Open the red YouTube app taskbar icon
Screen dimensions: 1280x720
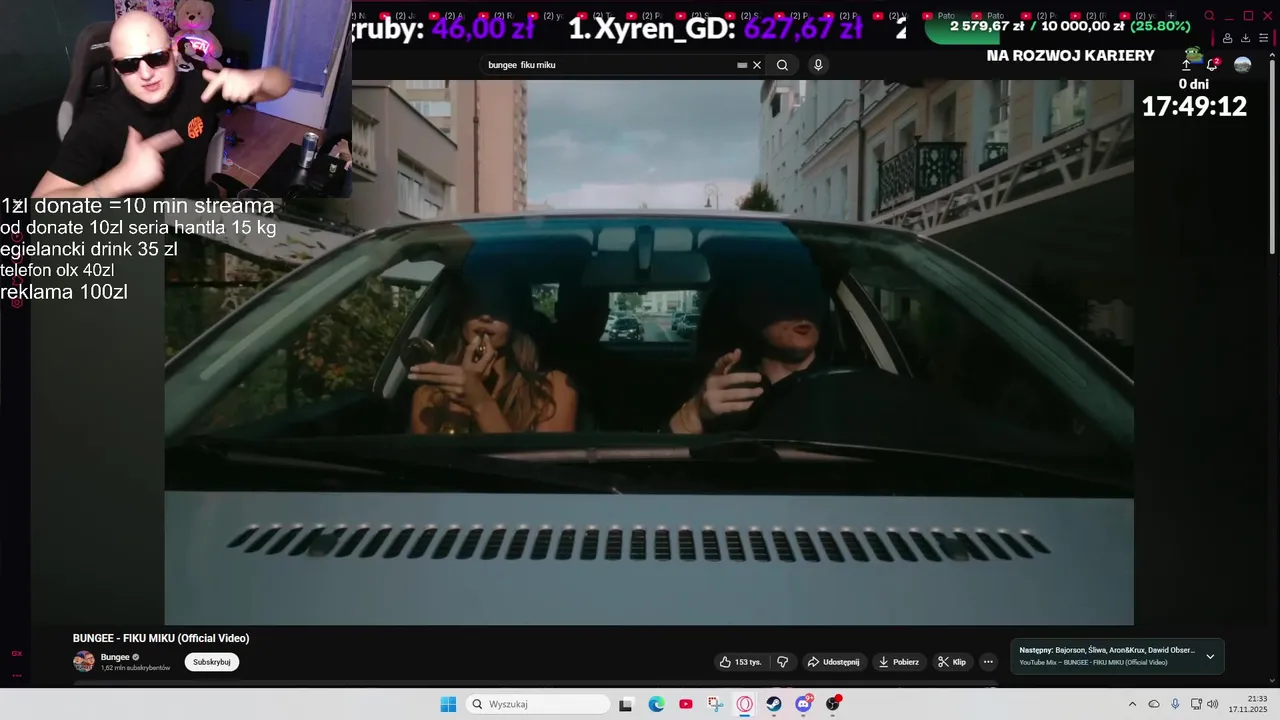686,704
